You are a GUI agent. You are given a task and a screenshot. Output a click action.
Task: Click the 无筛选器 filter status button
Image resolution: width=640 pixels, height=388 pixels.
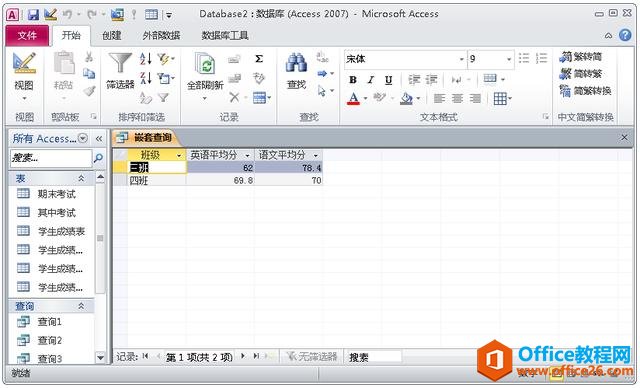pos(312,357)
